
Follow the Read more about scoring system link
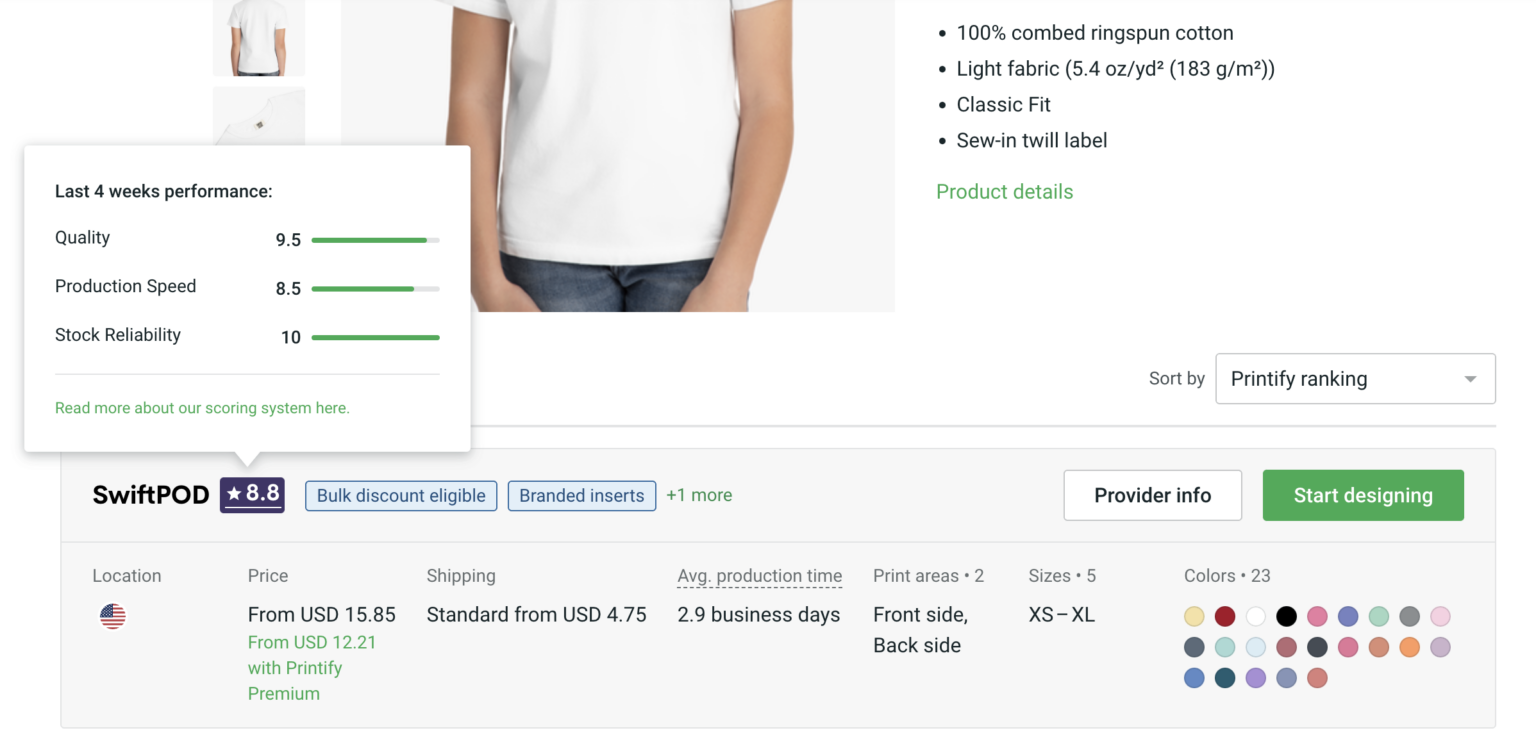[x=202, y=408]
